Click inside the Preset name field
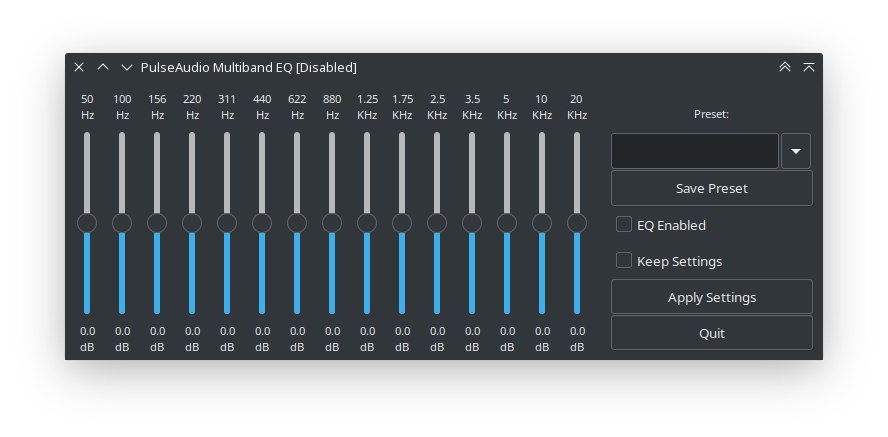888x437 pixels. (694, 151)
